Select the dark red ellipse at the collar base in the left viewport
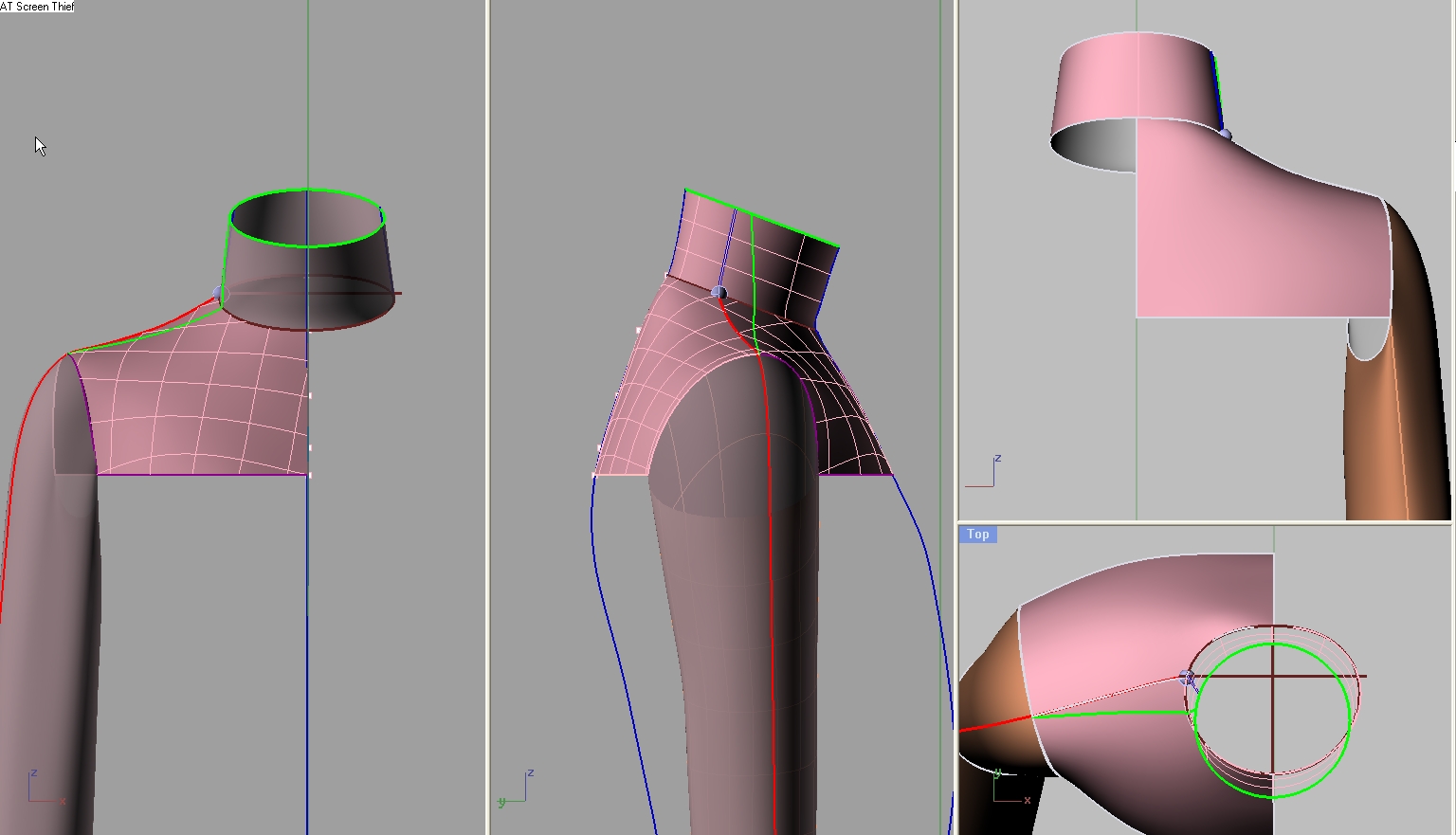Viewport: 1456px width, 835px height. click(308, 303)
